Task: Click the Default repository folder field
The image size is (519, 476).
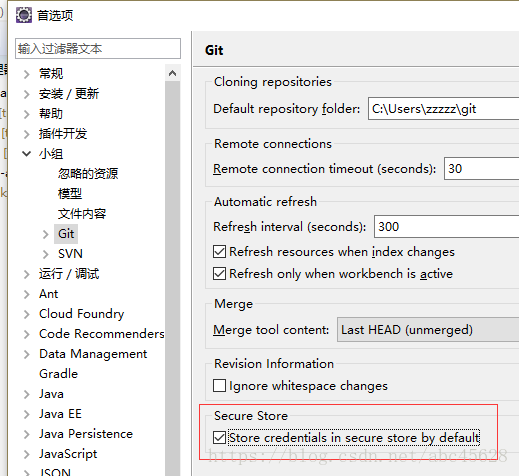Action: (x=443, y=109)
